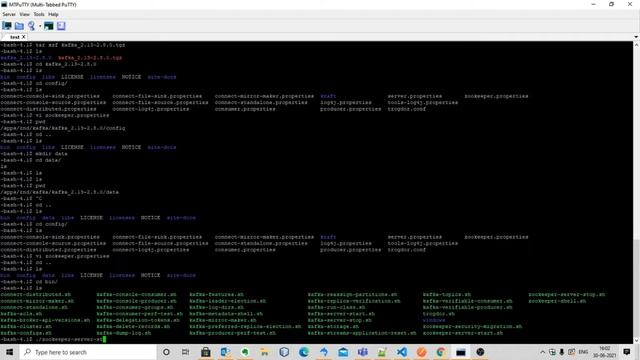Viewport: 640px width, 360px height.
Task: Click the black terminal window toolbar icon
Action: (49, 26)
